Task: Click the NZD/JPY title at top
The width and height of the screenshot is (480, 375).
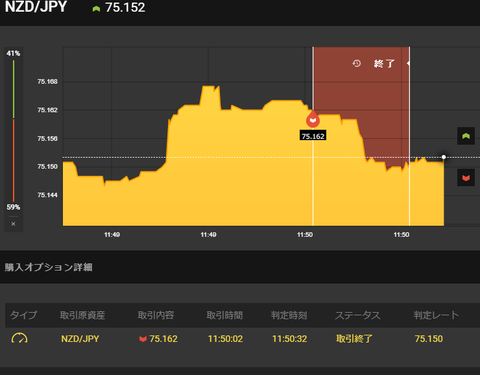Action: point(36,7)
